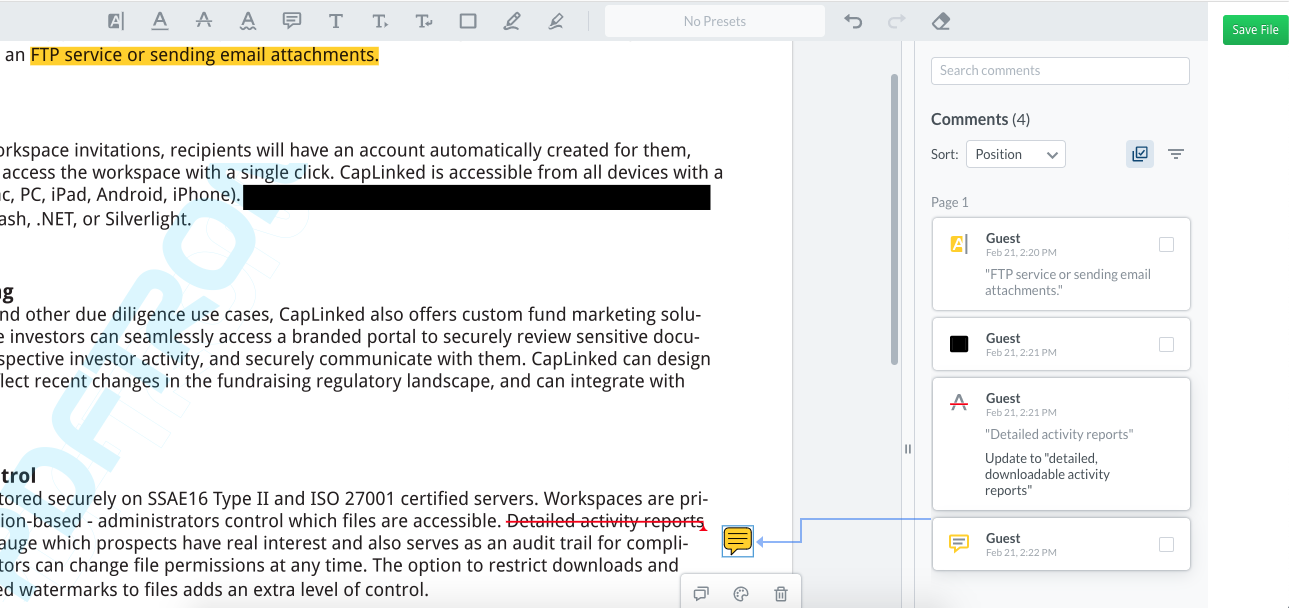Select the rectangle shape tool
Image resolution: width=1289 pixels, height=608 pixels.
(x=468, y=21)
